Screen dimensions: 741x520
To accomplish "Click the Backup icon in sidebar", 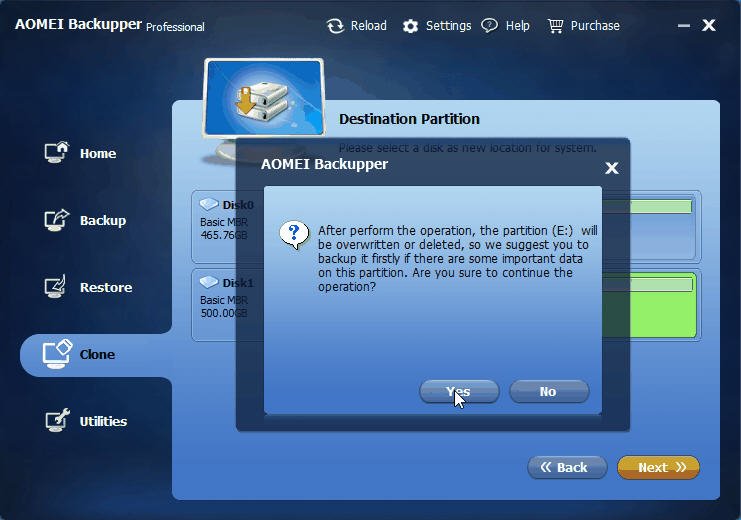I will 57,220.
